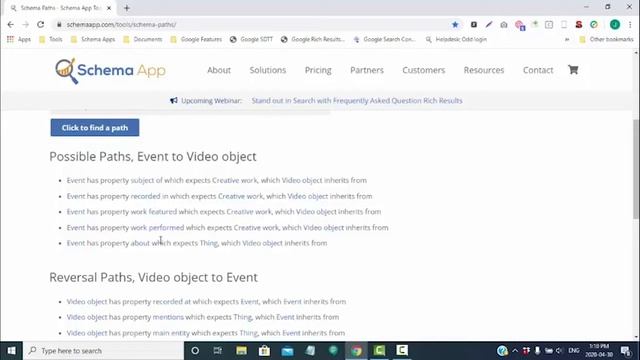Screen dimensions: 640x360
Task: Open the notification center icon
Action: (626, 351)
